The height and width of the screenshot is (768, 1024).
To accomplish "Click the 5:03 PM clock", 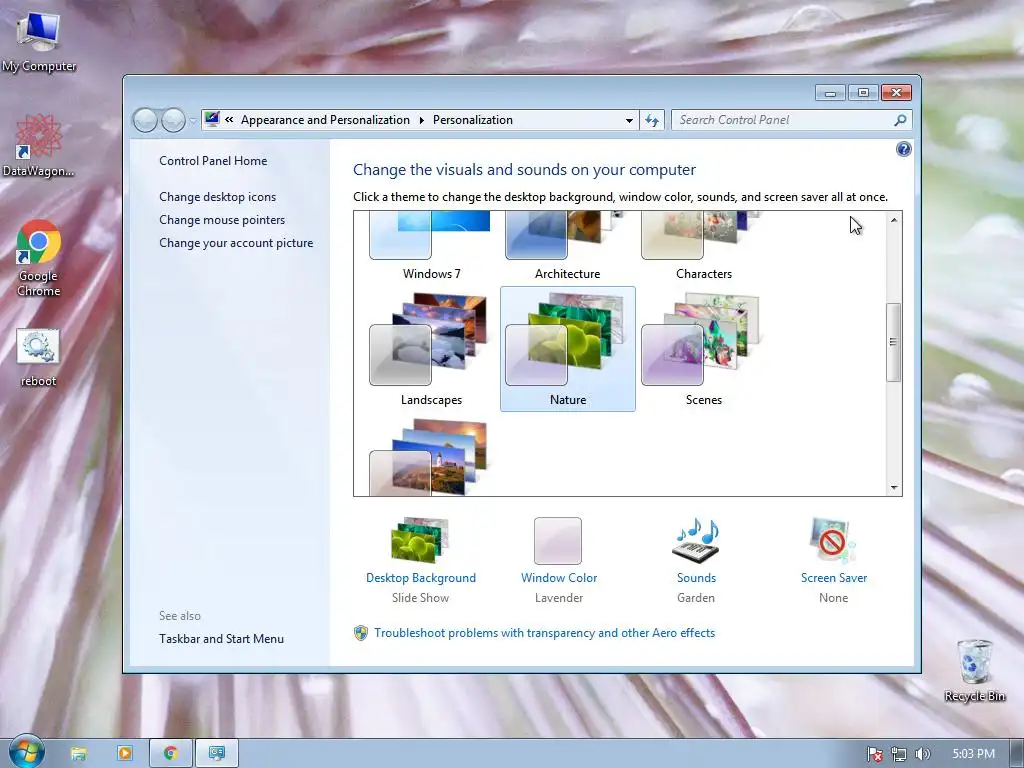I will pyautogui.click(x=973, y=754).
